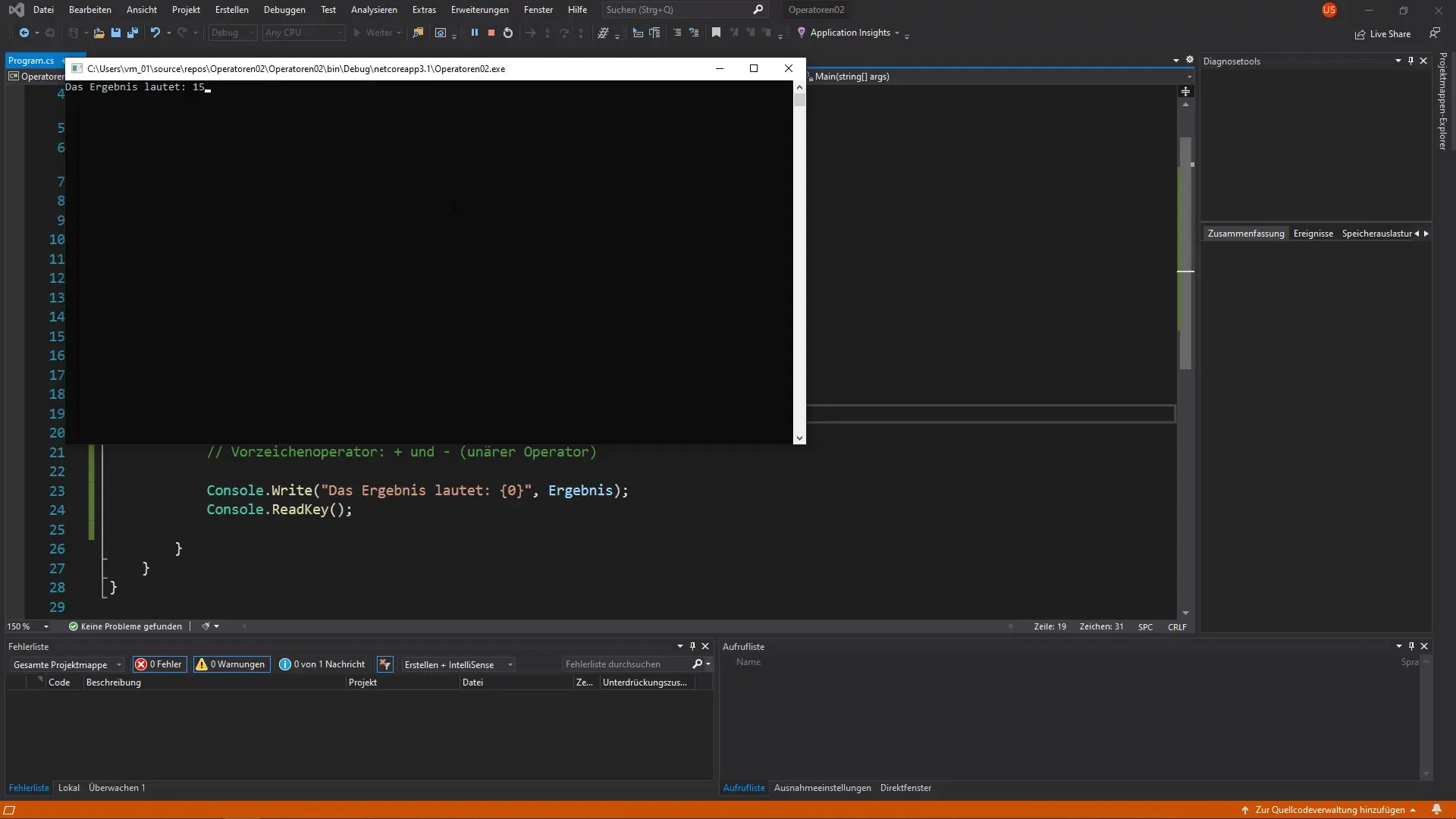Screen dimensions: 1456x819
Task: Click the notifications bell in the status bar
Action: tap(1436, 809)
